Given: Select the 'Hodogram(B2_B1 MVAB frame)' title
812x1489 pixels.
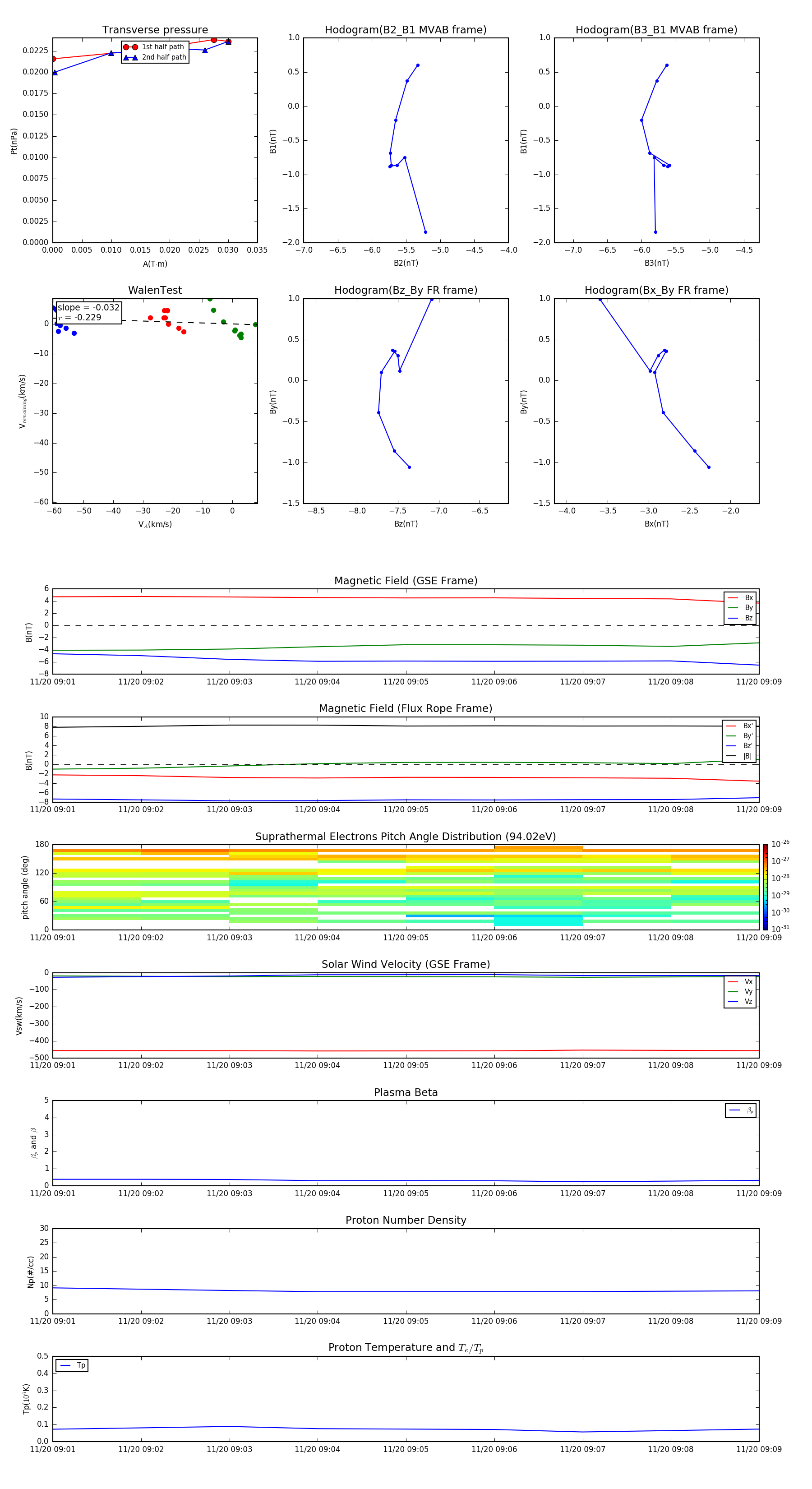Looking at the screenshot, I should tap(406, 30).
